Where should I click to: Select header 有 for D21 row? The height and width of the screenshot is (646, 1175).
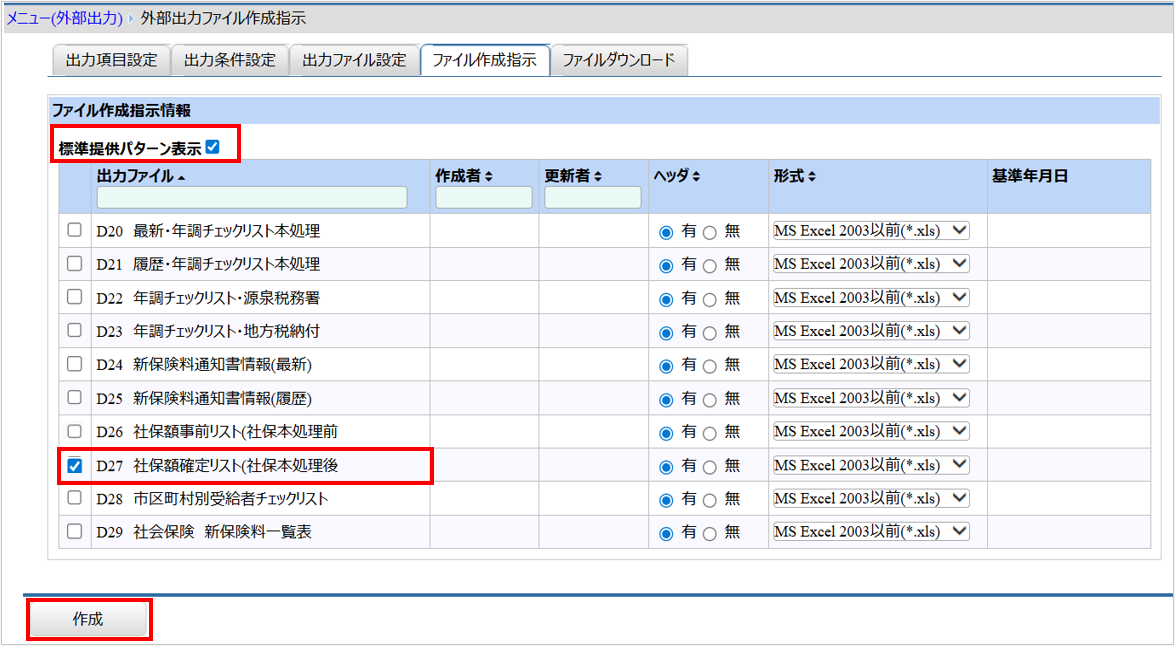[x=665, y=266]
